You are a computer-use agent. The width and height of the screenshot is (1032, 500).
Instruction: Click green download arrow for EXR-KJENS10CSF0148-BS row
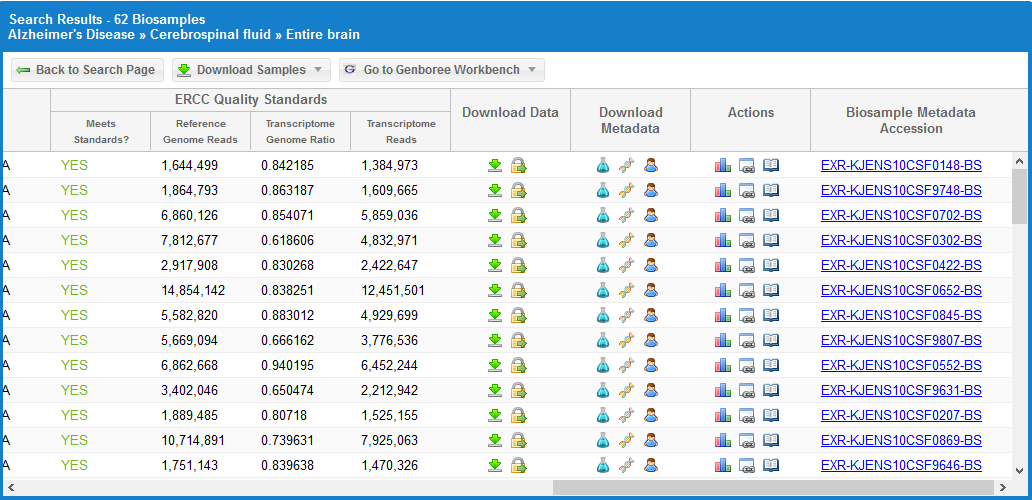pyautogui.click(x=495, y=165)
